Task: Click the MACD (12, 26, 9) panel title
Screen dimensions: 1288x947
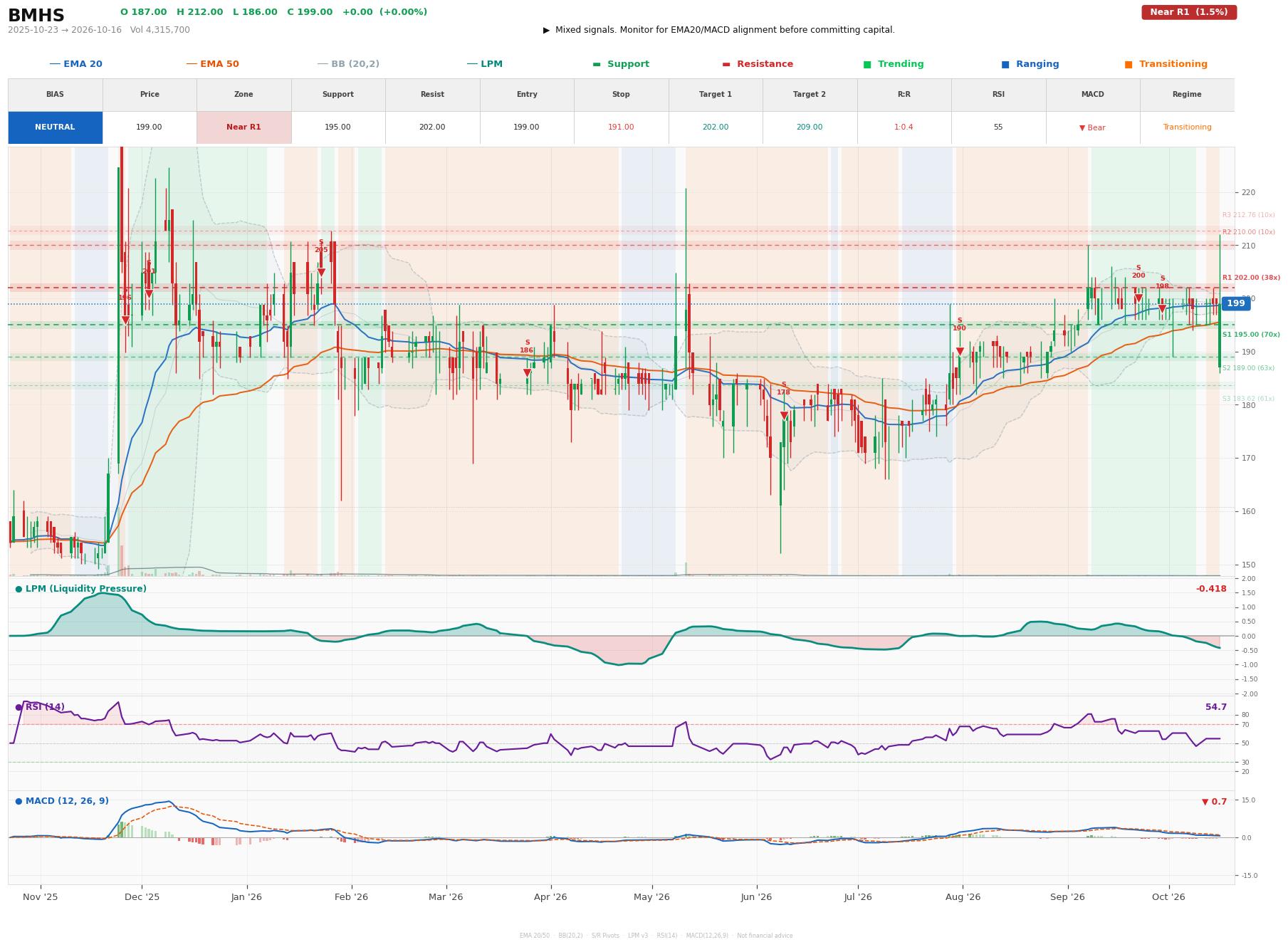Action: [x=62, y=801]
